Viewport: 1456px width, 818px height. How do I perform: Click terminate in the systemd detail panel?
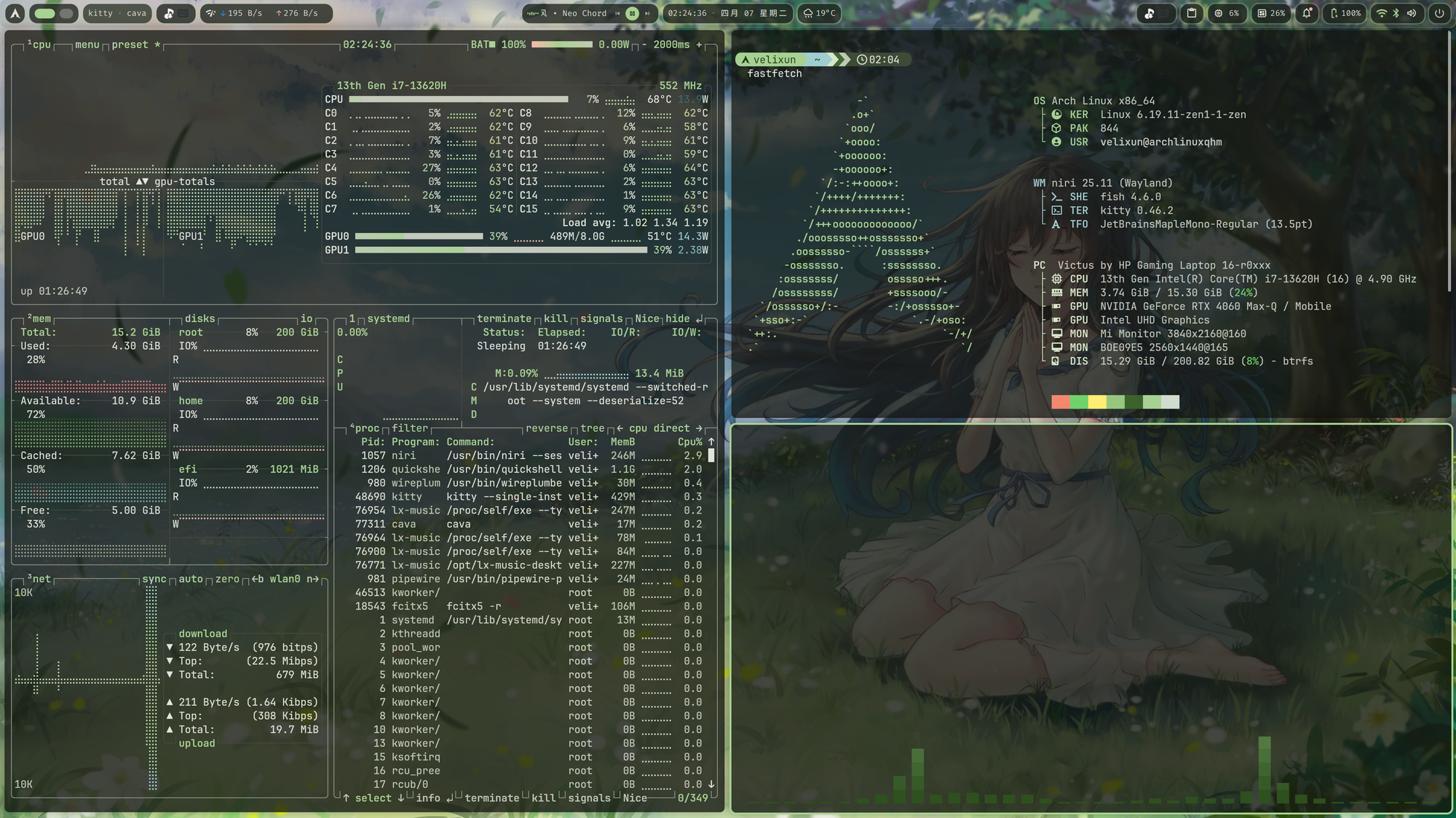pyautogui.click(x=504, y=318)
